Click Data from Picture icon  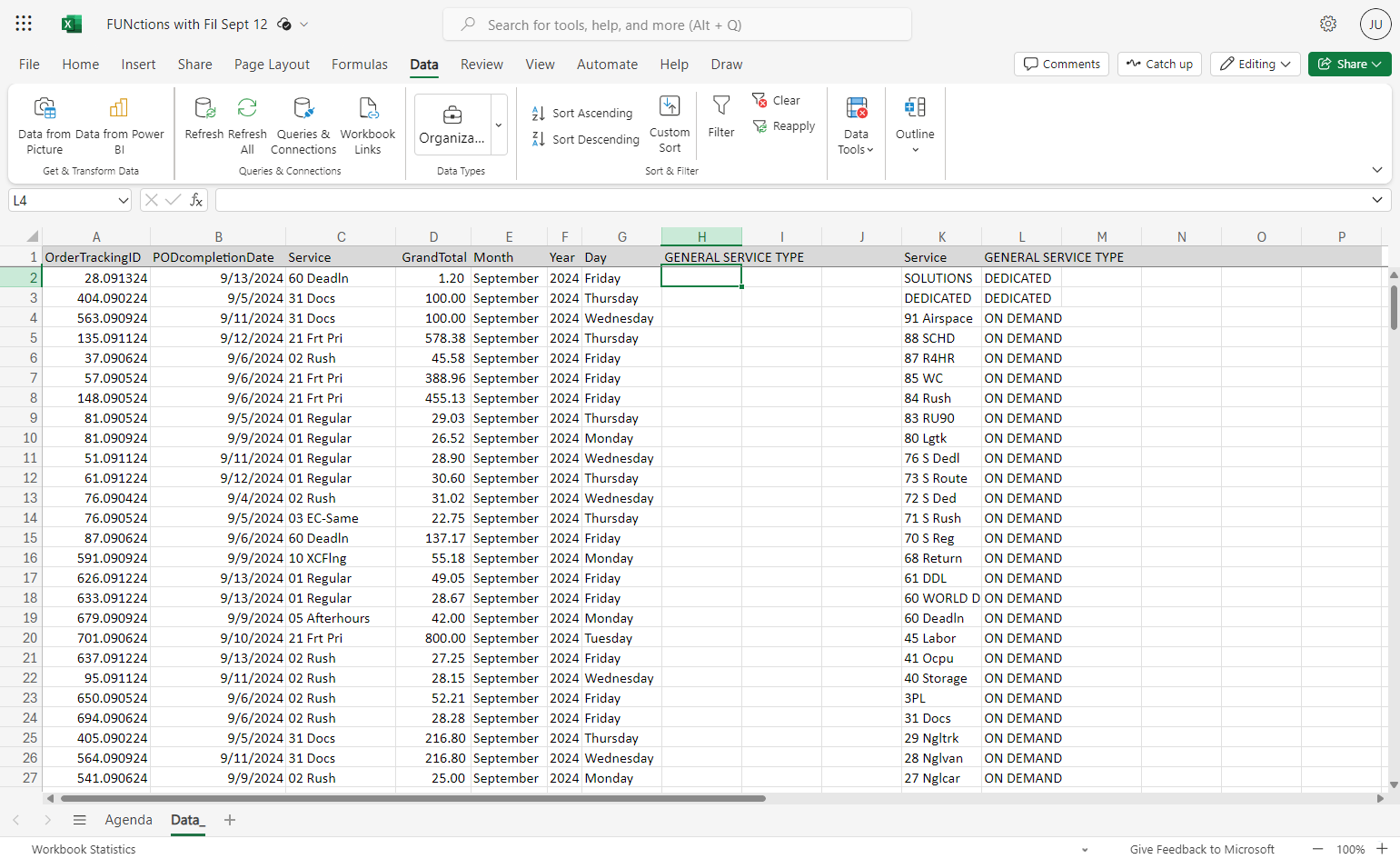[x=45, y=125]
